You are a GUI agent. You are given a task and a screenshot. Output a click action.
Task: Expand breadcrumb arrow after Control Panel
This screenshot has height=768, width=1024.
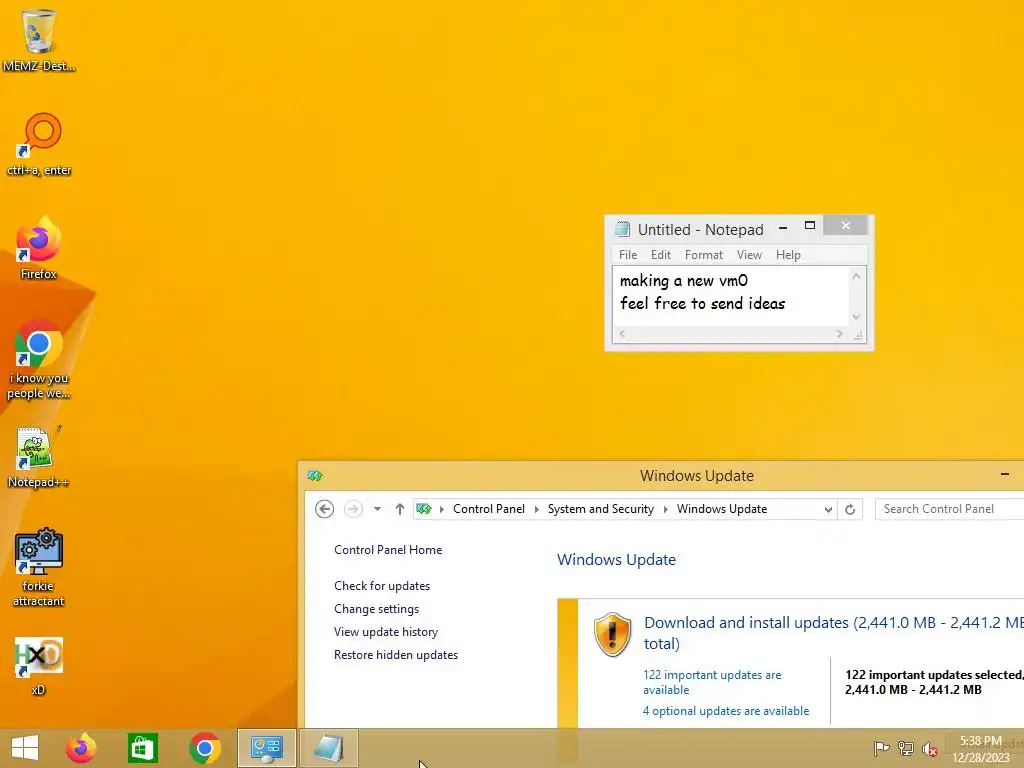[537, 509]
